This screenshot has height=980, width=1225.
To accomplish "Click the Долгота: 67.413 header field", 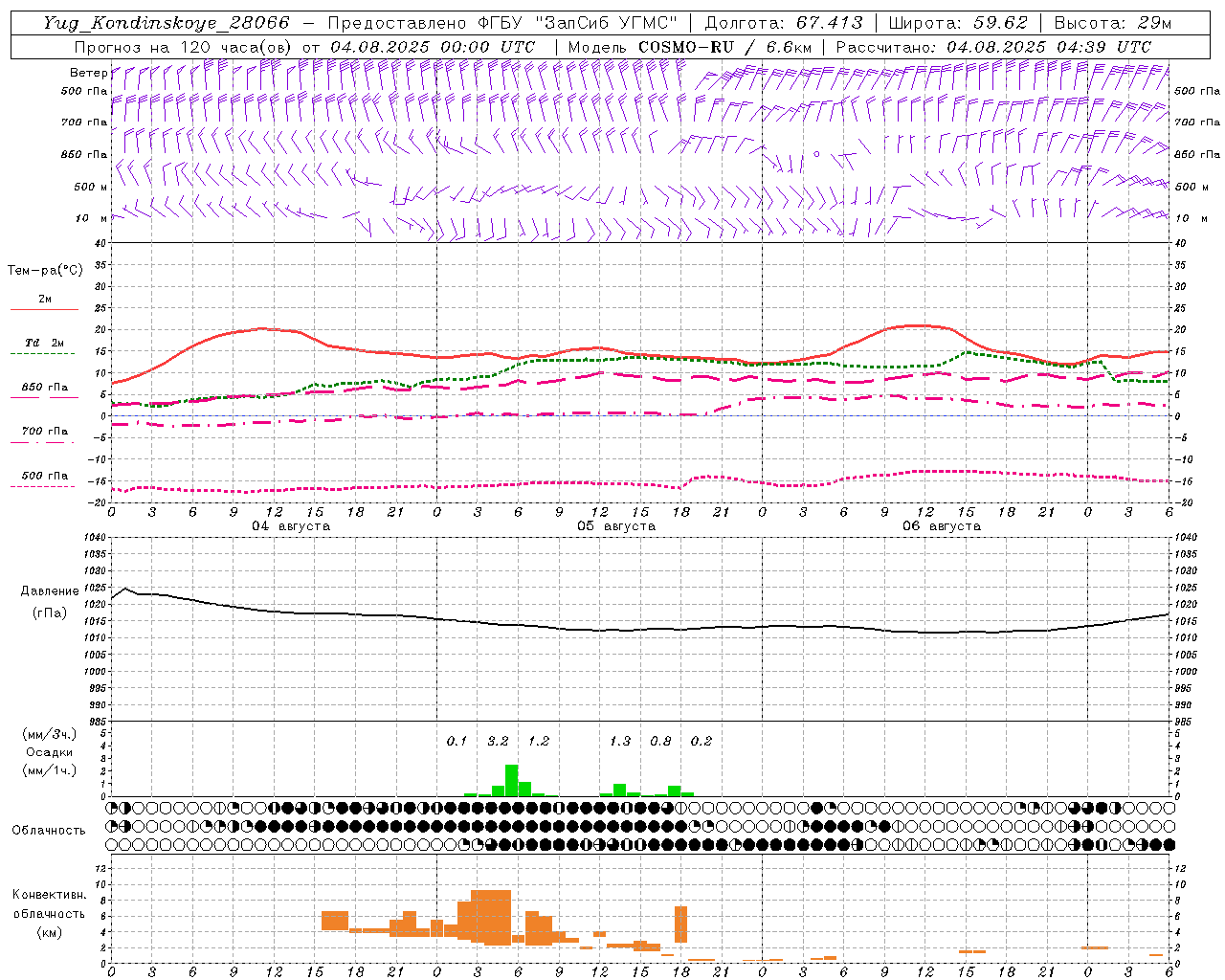I will click(x=784, y=23).
